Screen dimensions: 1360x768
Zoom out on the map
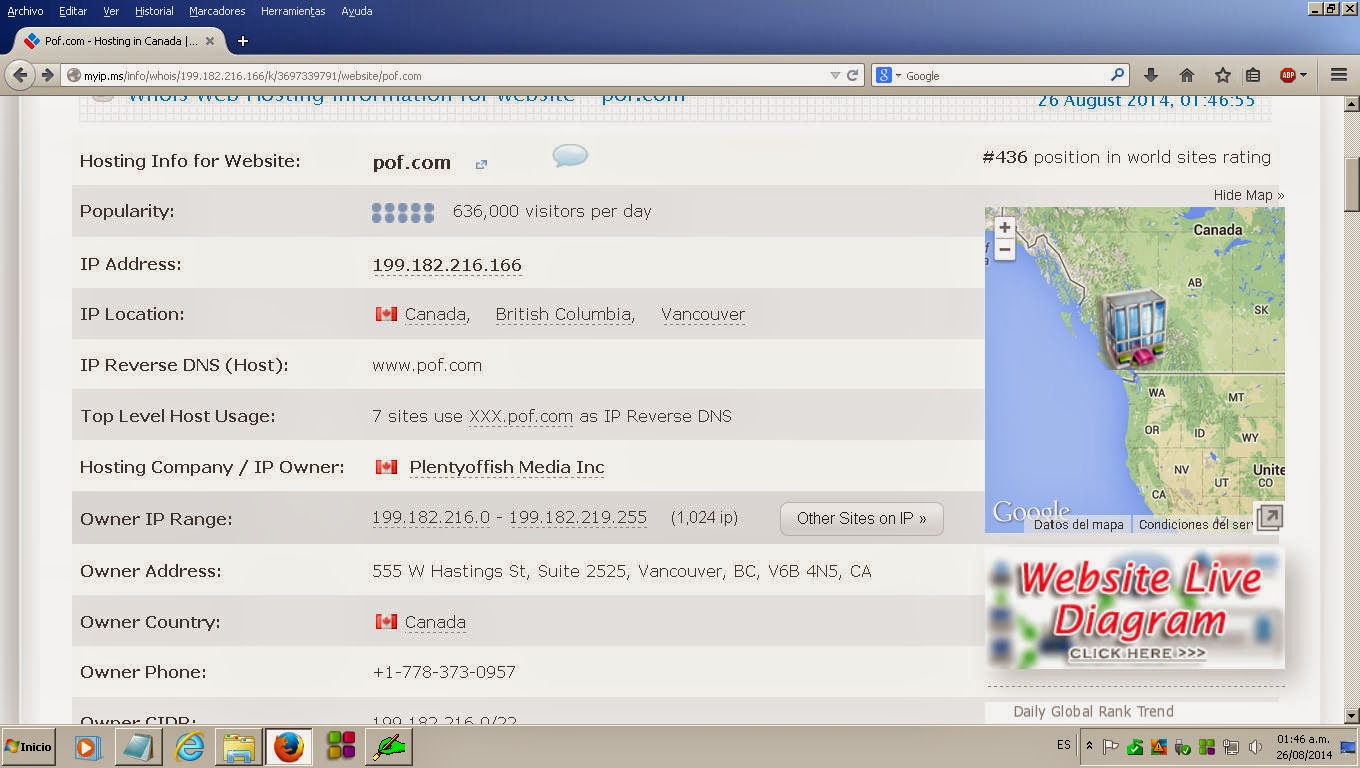(1005, 249)
